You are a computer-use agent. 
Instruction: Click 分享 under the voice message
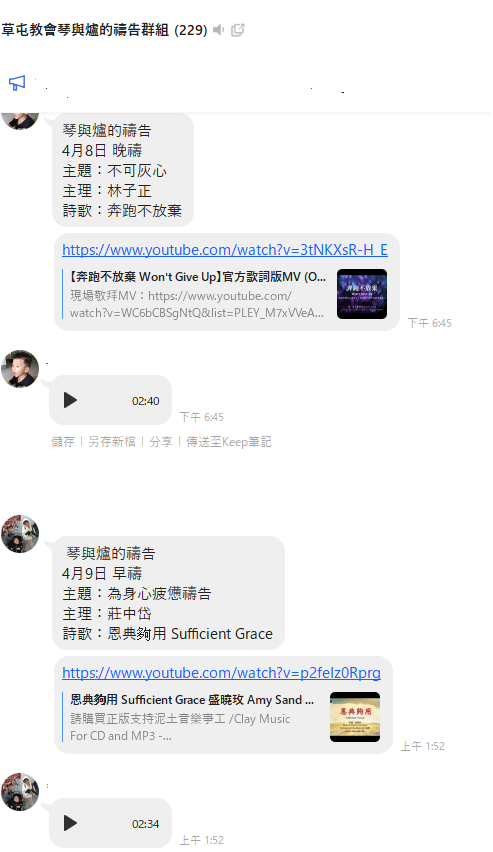pos(161,442)
